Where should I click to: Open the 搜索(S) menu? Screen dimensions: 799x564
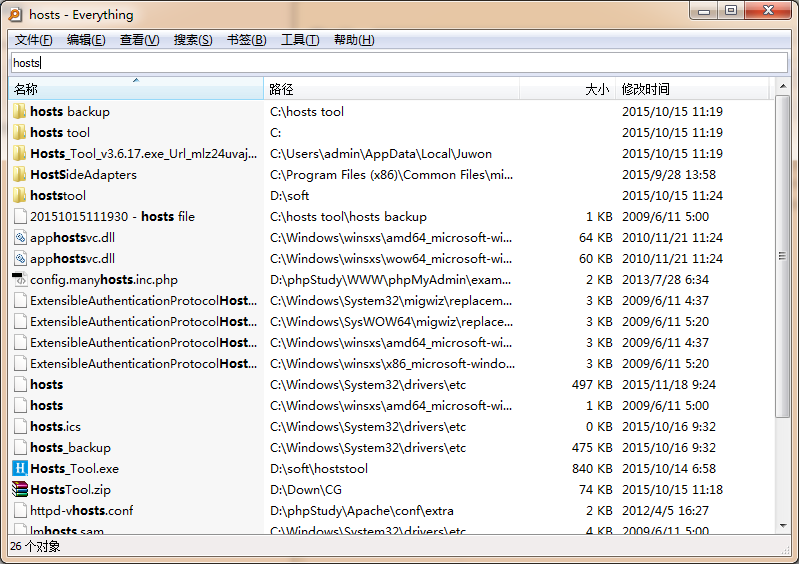(193, 40)
